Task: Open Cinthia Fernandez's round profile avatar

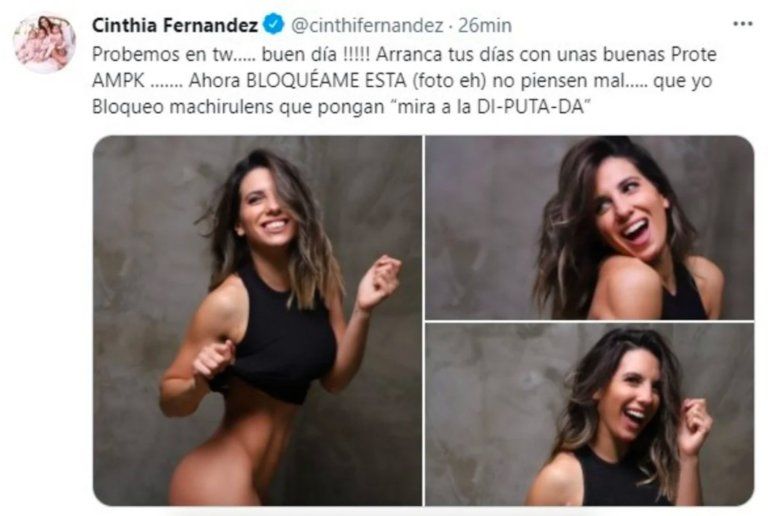Action: tap(45, 44)
